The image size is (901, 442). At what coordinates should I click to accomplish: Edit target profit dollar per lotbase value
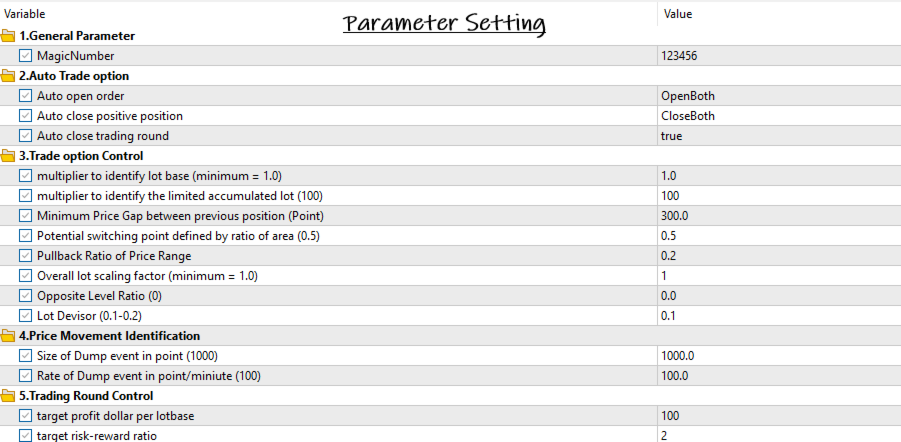(x=779, y=416)
